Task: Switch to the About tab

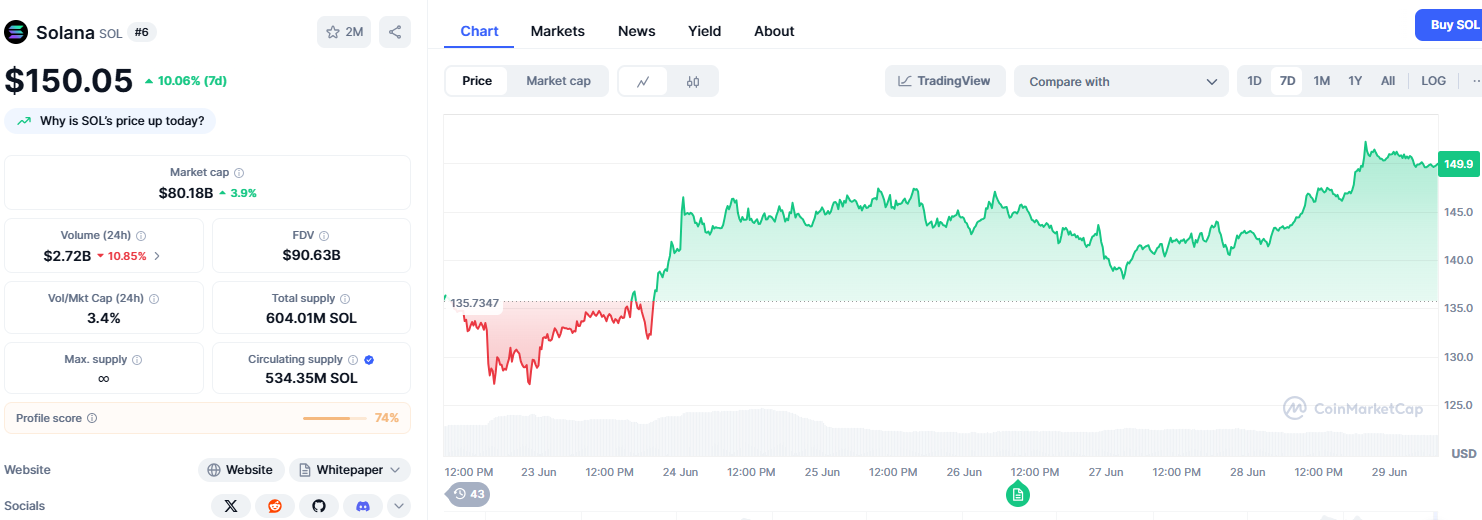Action: tap(774, 31)
